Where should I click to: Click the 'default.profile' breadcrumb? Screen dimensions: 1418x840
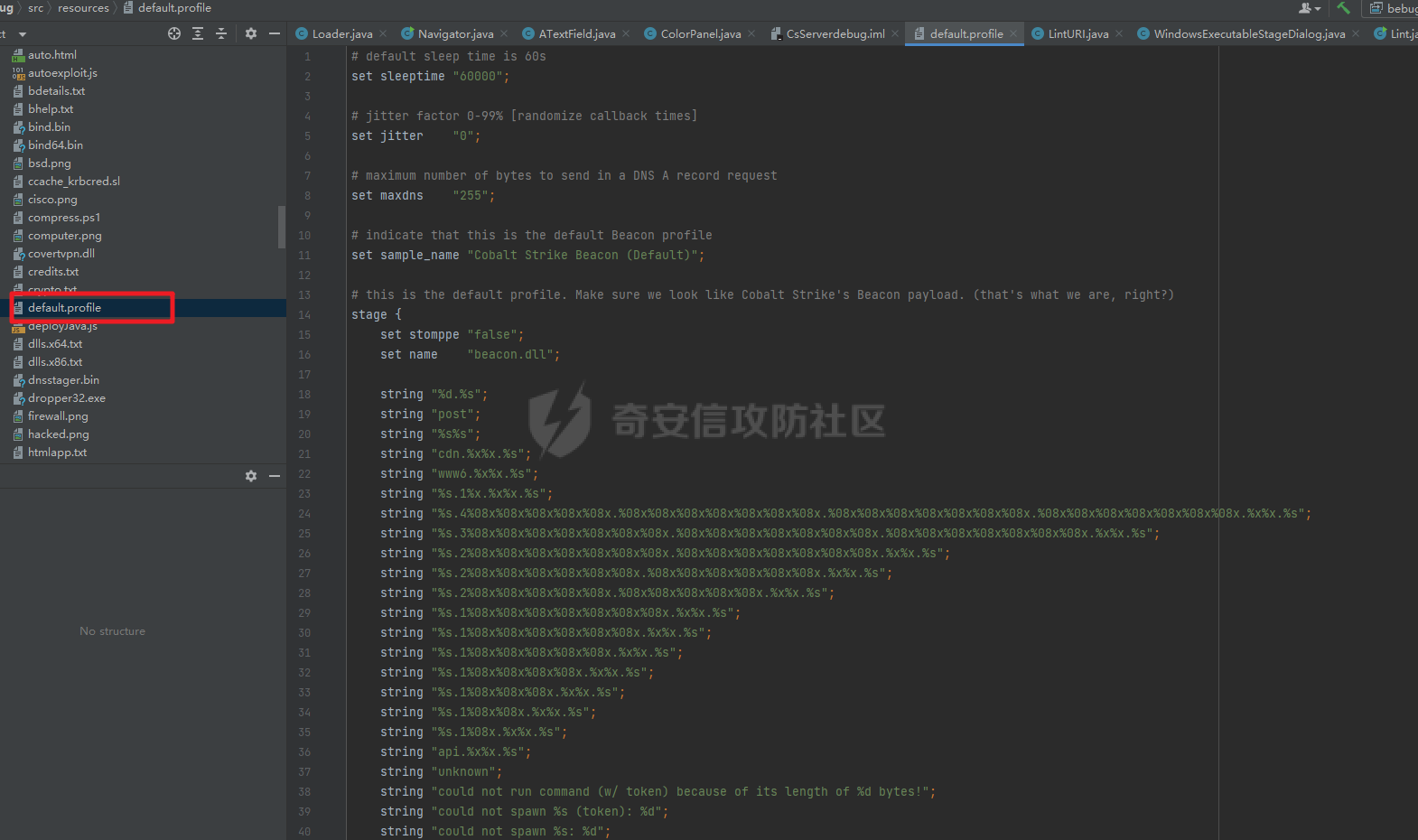(x=174, y=8)
